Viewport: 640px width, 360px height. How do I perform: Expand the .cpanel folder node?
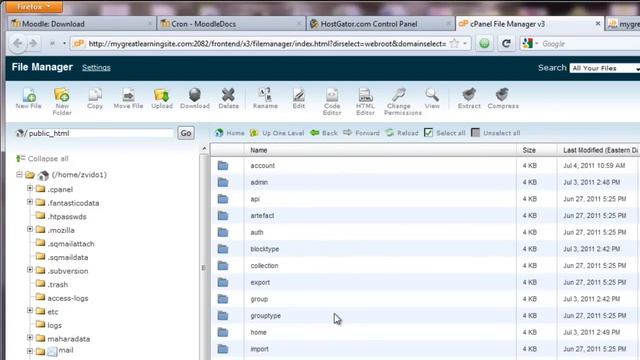click(30, 188)
